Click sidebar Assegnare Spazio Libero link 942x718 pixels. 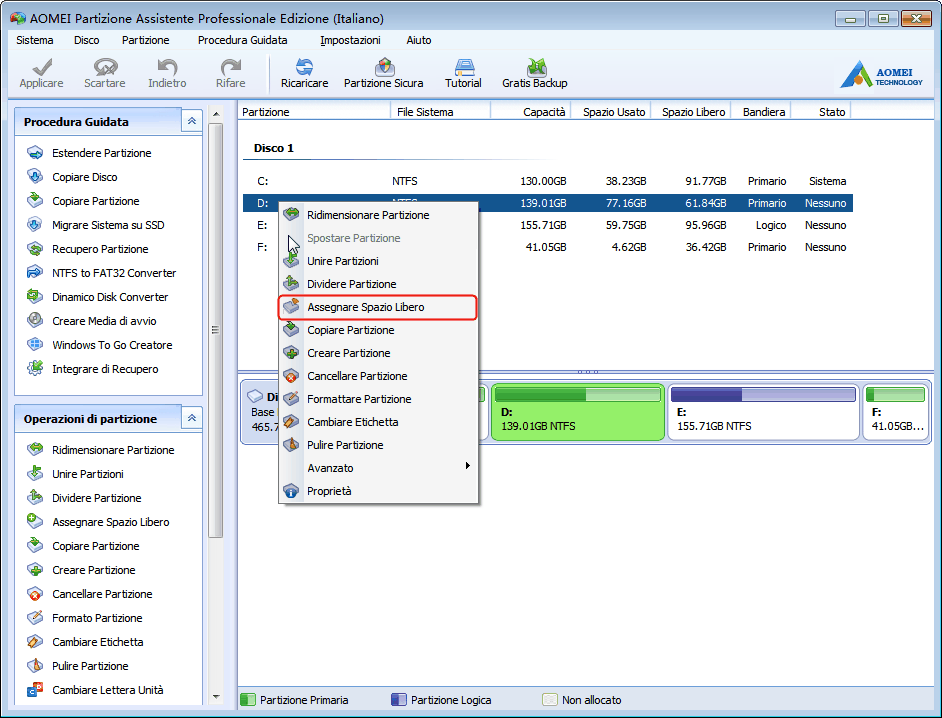click(x=111, y=522)
